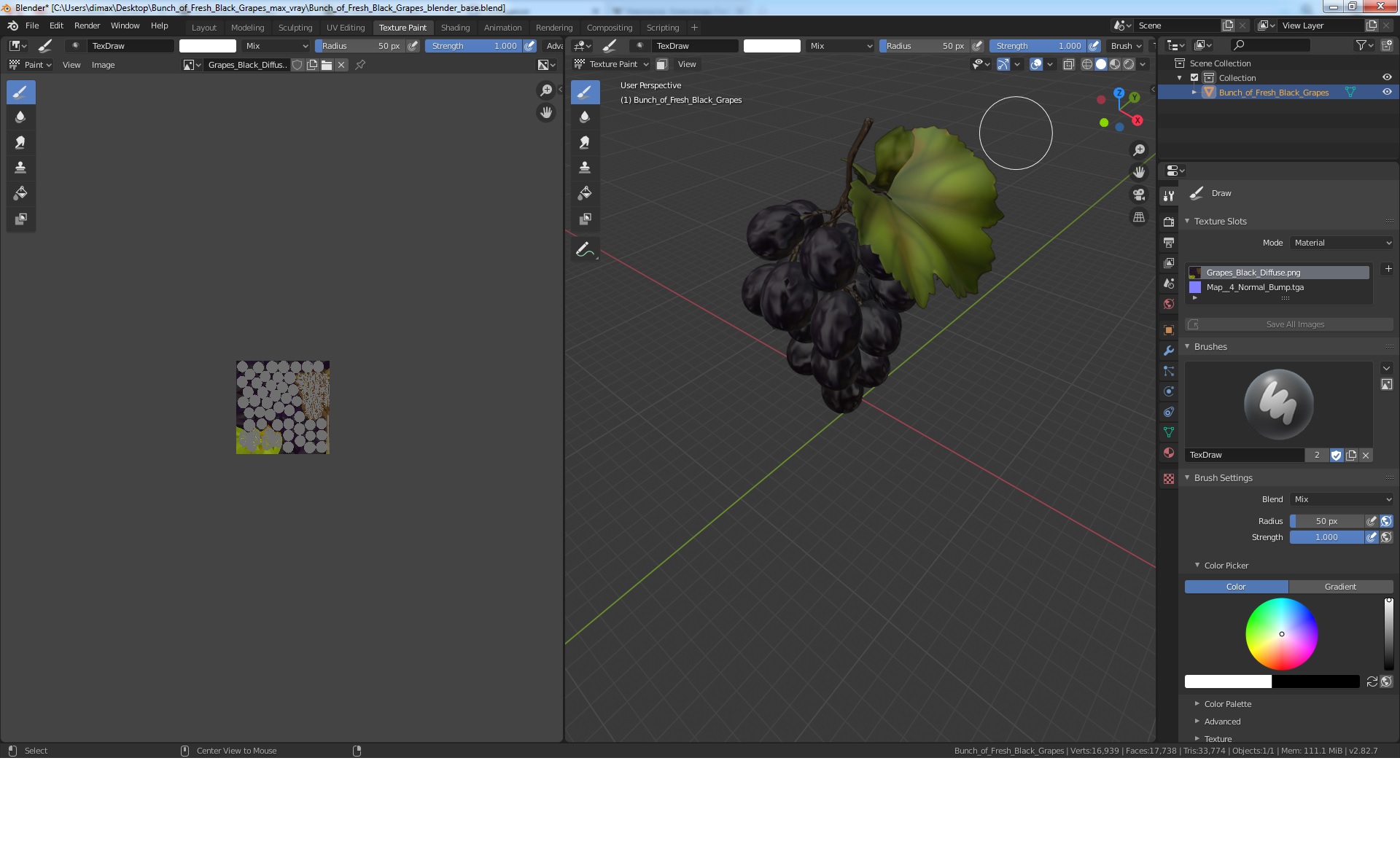The height and width of the screenshot is (844, 1400).
Task: Select the Smear tool in image editor toolbar
Action: (x=20, y=142)
